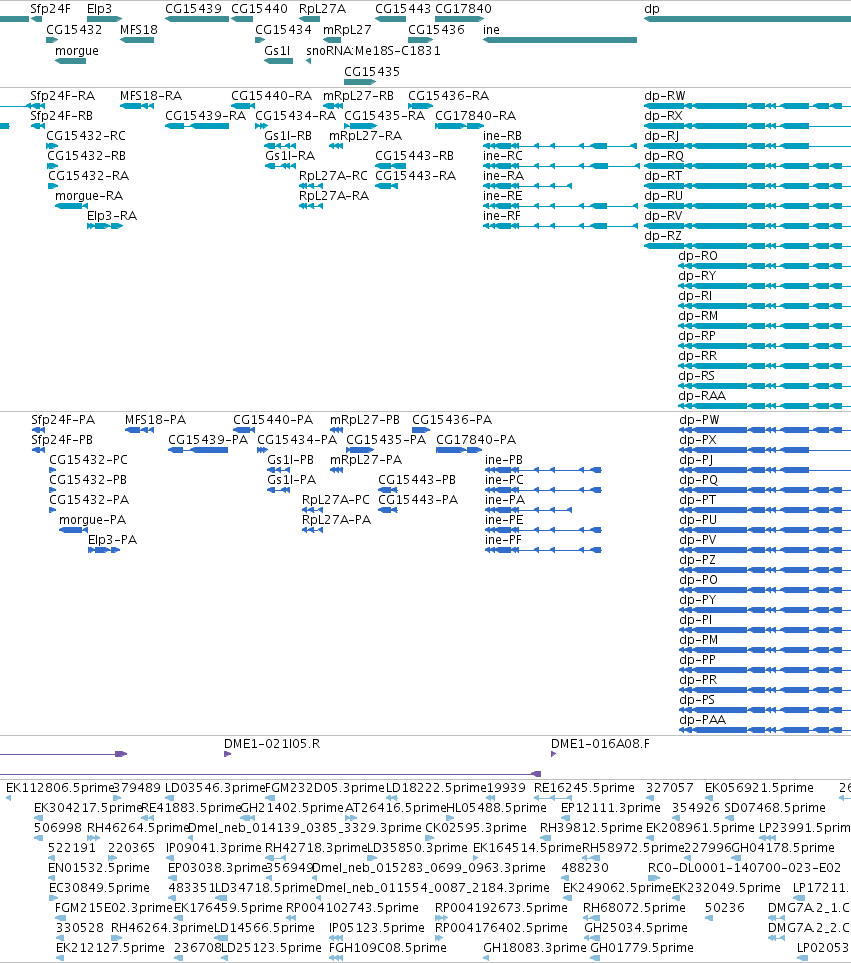Select the CG15439-PA protein label
The width and height of the screenshot is (851, 963).
point(208,440)
